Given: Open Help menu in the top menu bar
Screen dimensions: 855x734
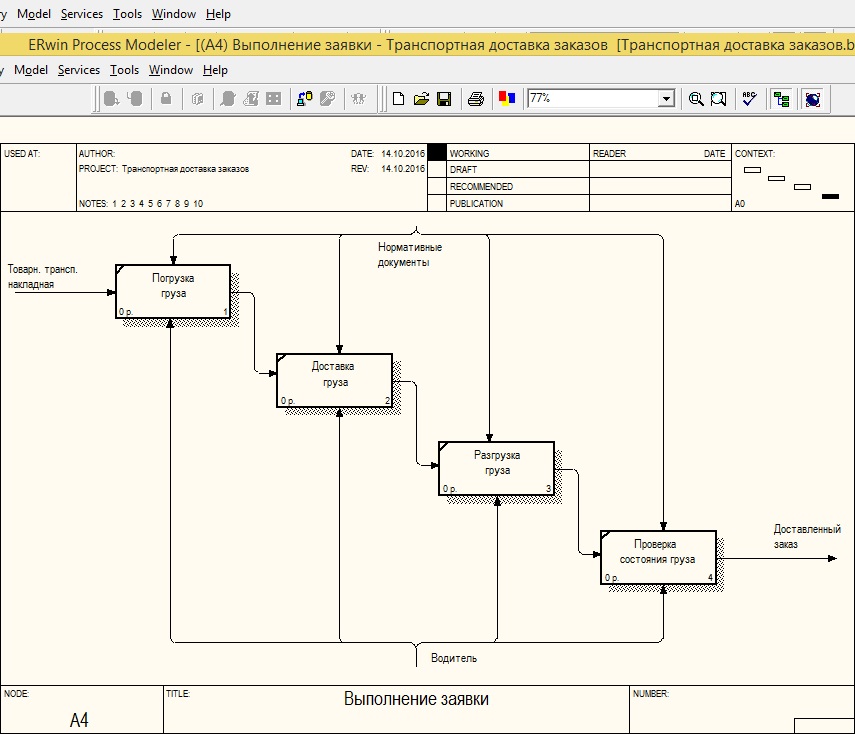Looking at the screenshot, I should (x=218, y=14).
